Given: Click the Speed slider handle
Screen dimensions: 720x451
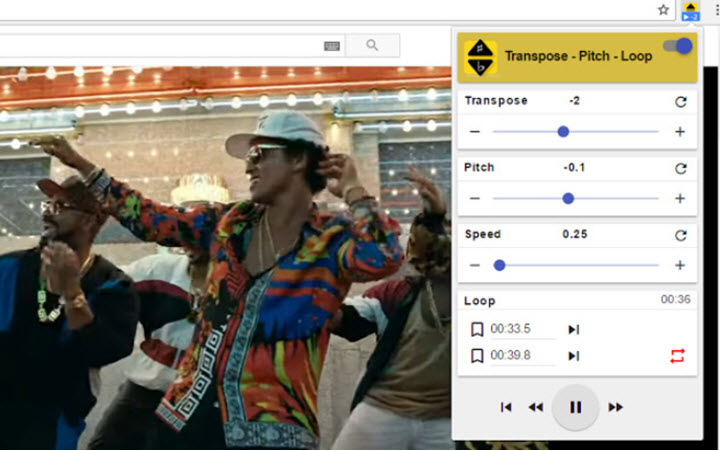Looking at the screenshot, I should pyautogui.click(x=499, y=266).
